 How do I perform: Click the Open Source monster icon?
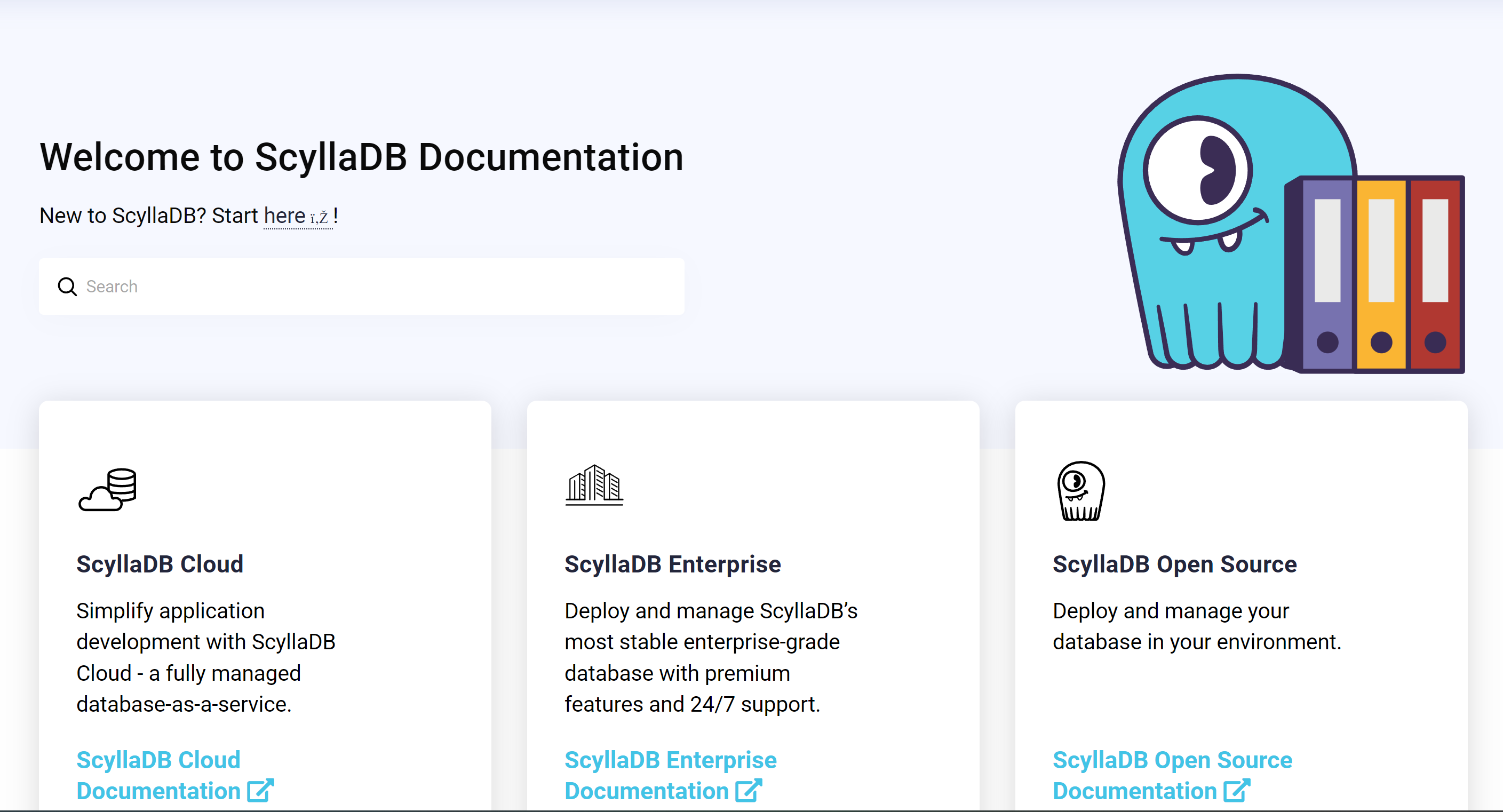[x=1080, y=491]
